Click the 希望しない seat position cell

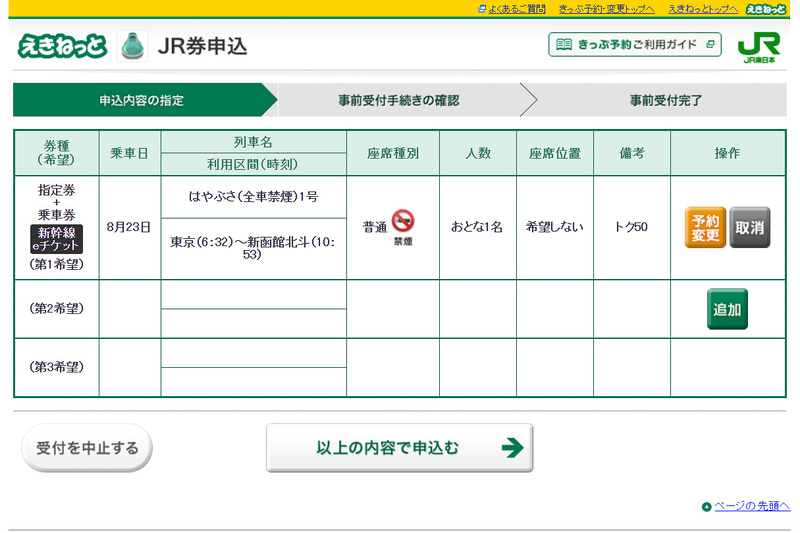[x=555, y=227]
